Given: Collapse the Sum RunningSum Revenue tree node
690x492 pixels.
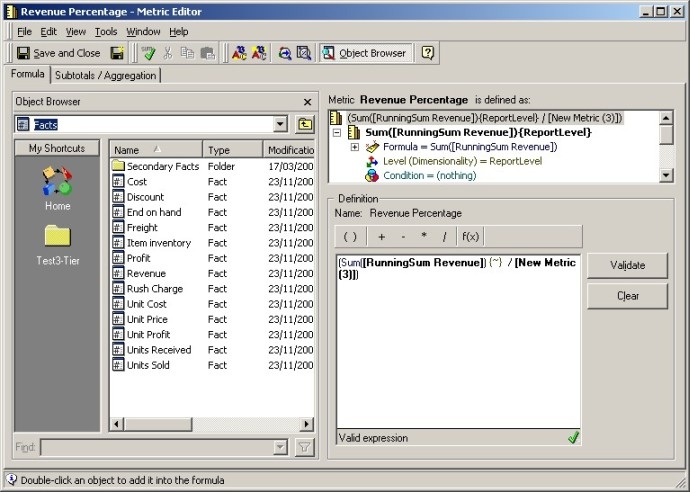Looking at the screenshot, I should point(337,133).
